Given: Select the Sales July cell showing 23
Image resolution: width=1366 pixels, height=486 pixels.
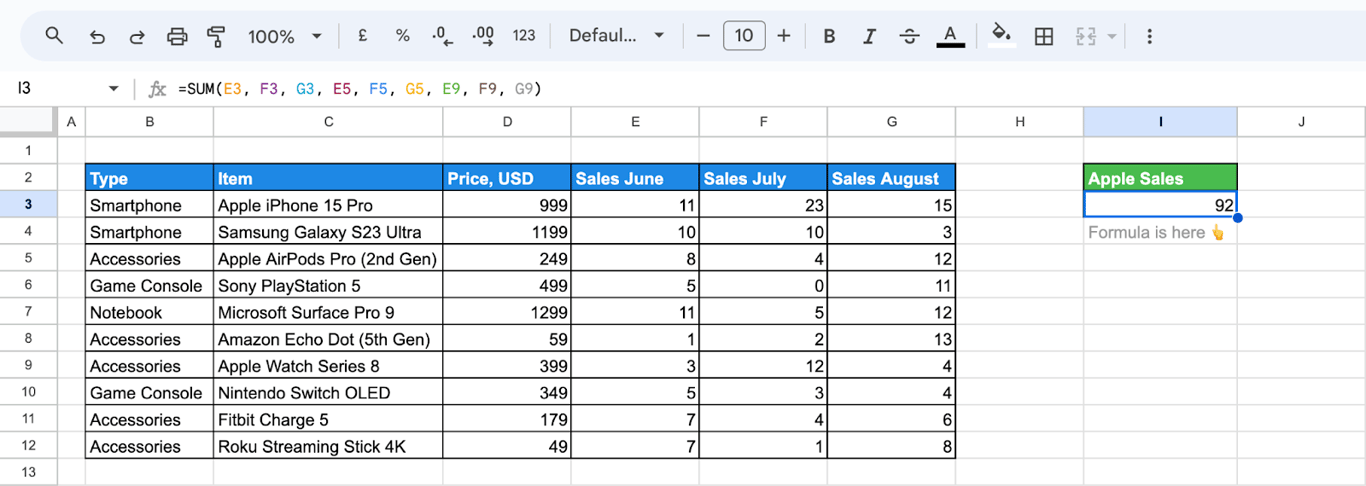Looking at the screenshot, I should 763,205.
